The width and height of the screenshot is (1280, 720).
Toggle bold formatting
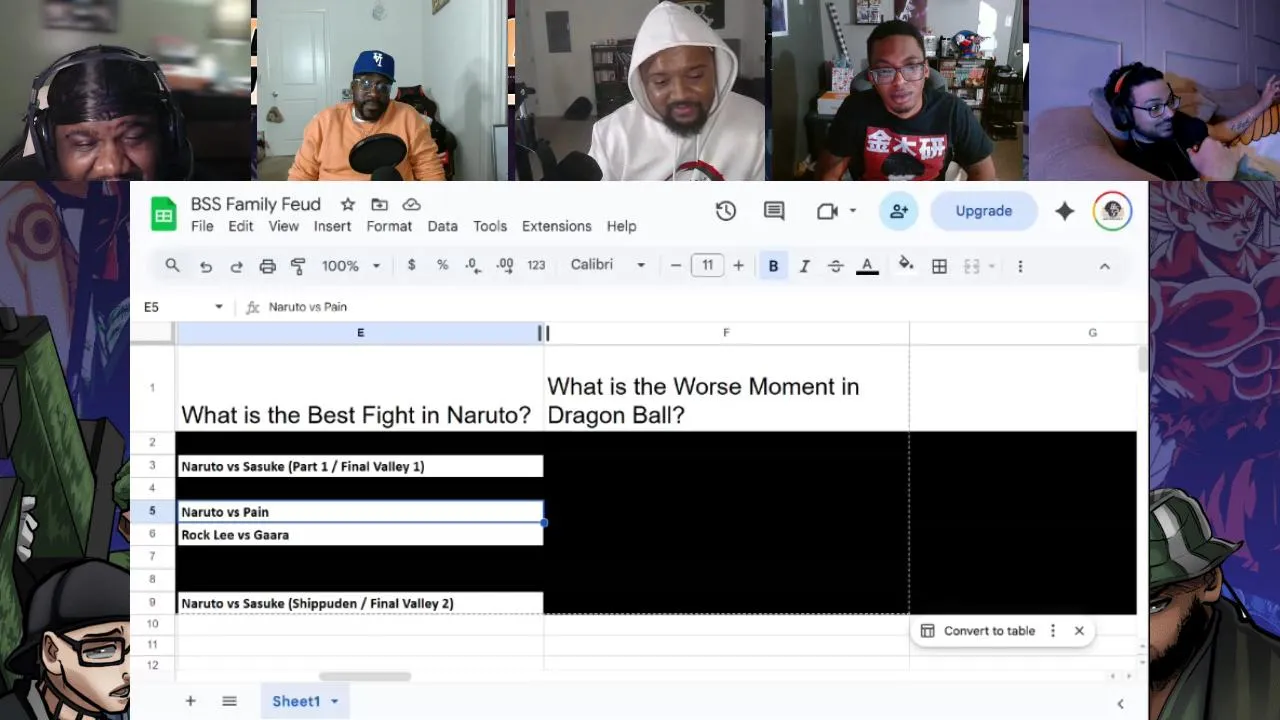click(x=773, y=266)
